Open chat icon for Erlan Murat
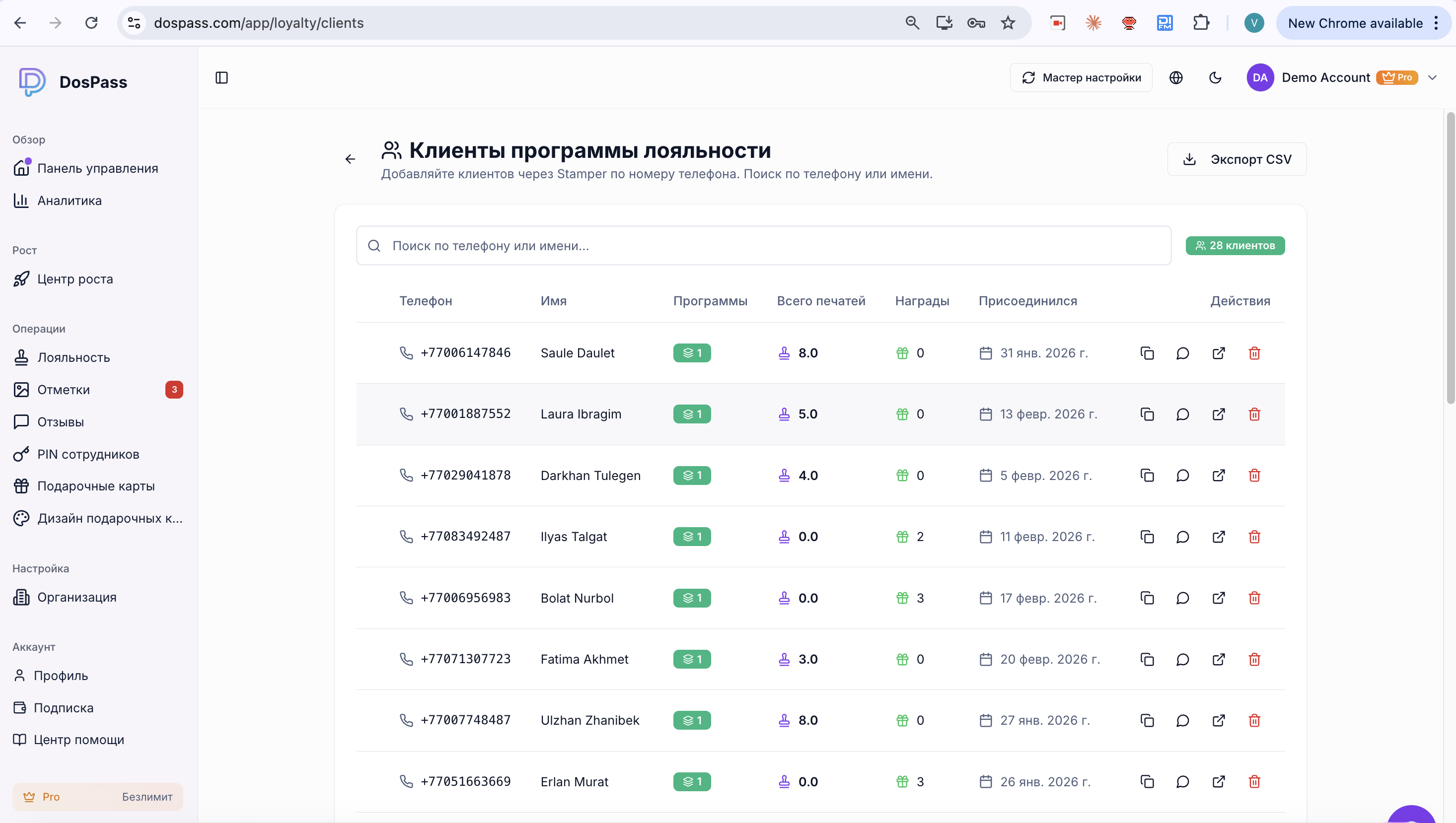Viewport: 1456px width, 823px height. pos(1182,782)
